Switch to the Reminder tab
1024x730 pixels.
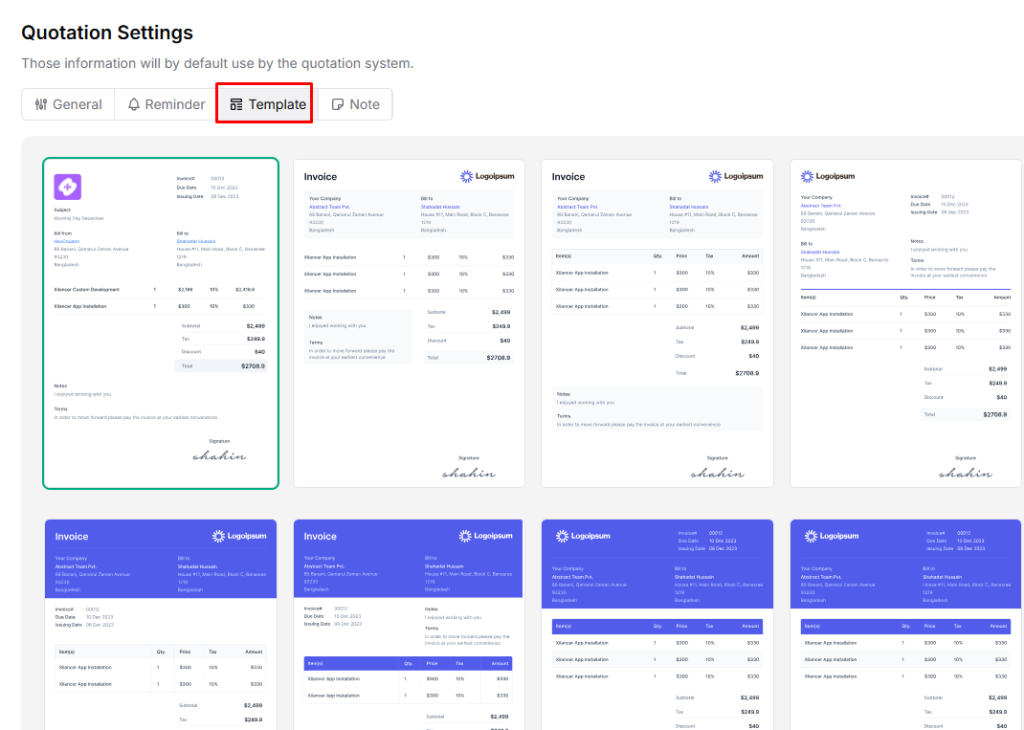pos(165,104)
